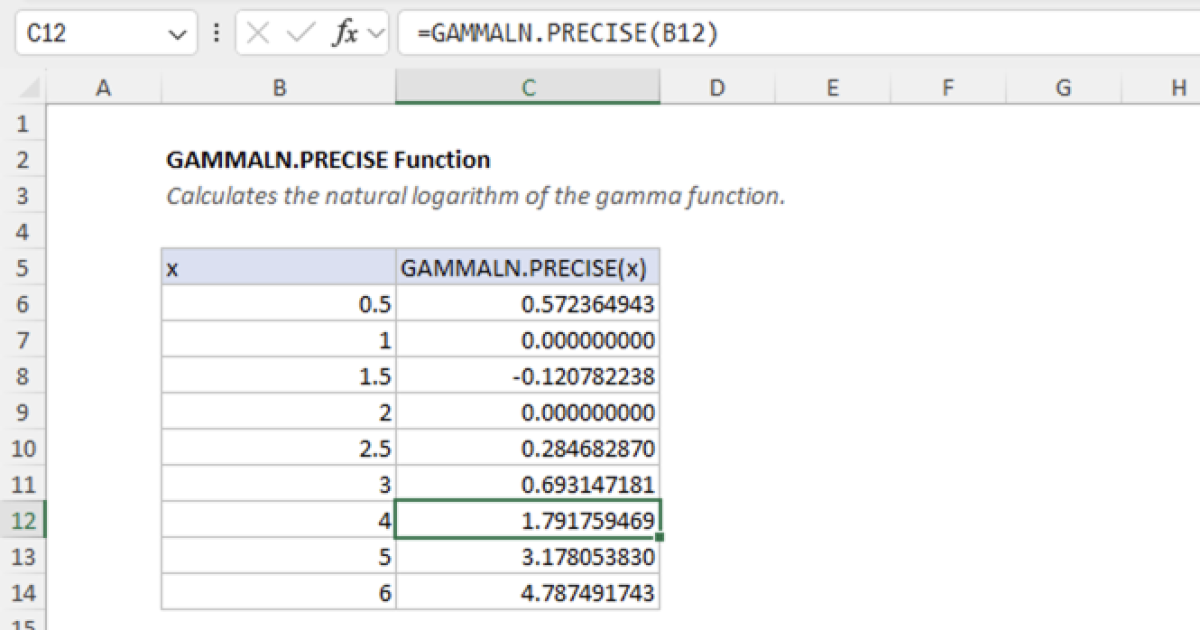
Task: Click the cell showing 4.787491743
Action: (x=529, y=593)
